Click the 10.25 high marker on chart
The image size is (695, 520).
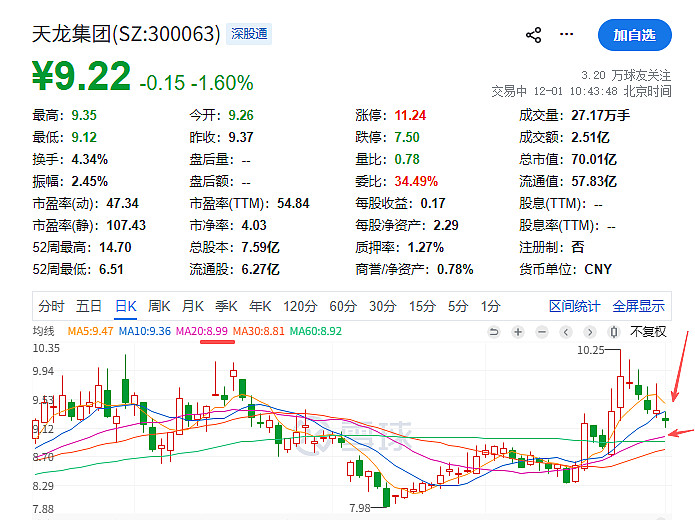pyautogui.click(x=591, y=350)
